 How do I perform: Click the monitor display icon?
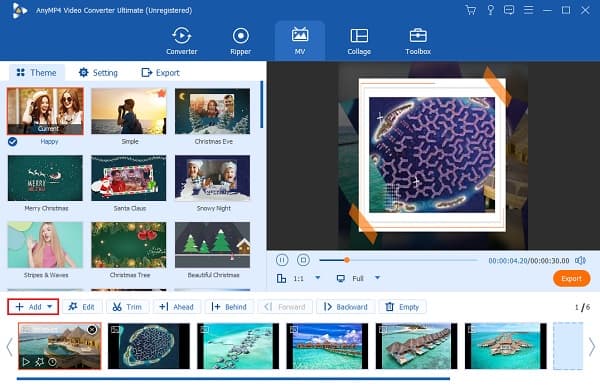coord(341,278)
